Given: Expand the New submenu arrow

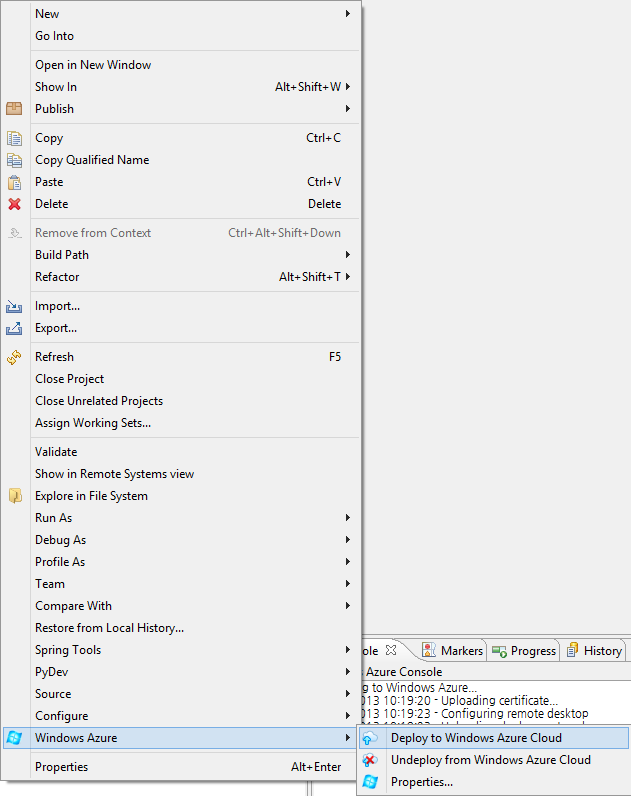Looking at the screenshot, I should click(x=348, y=14).
